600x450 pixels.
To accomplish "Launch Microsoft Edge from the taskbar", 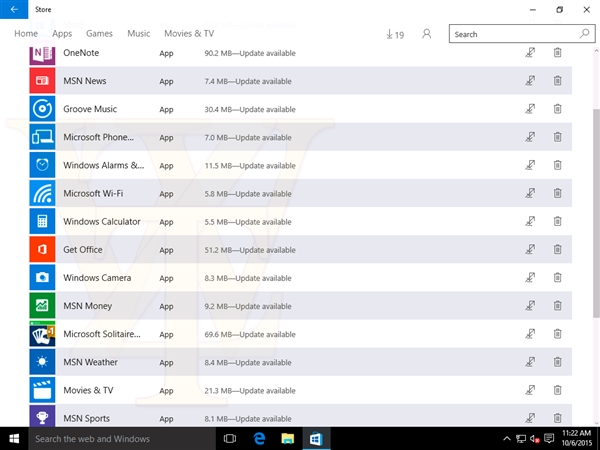I will pos(258,439).
